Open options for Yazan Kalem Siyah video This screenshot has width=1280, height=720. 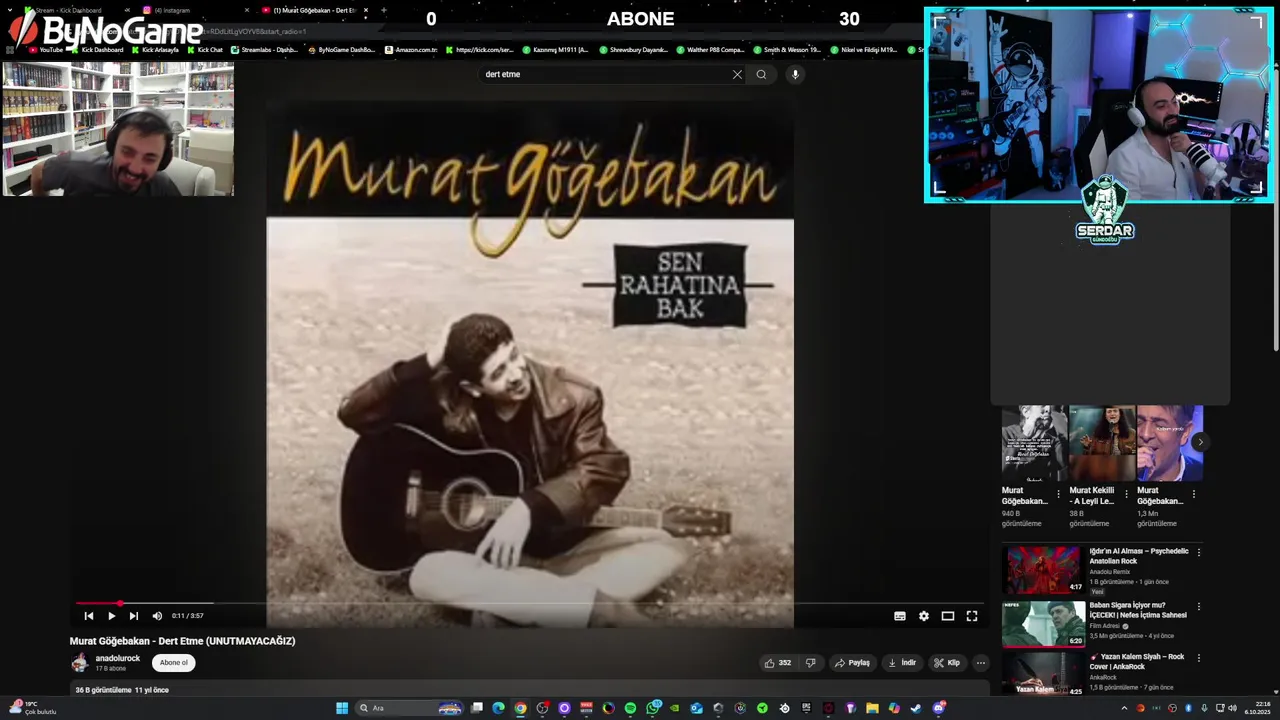(1199, 658)
